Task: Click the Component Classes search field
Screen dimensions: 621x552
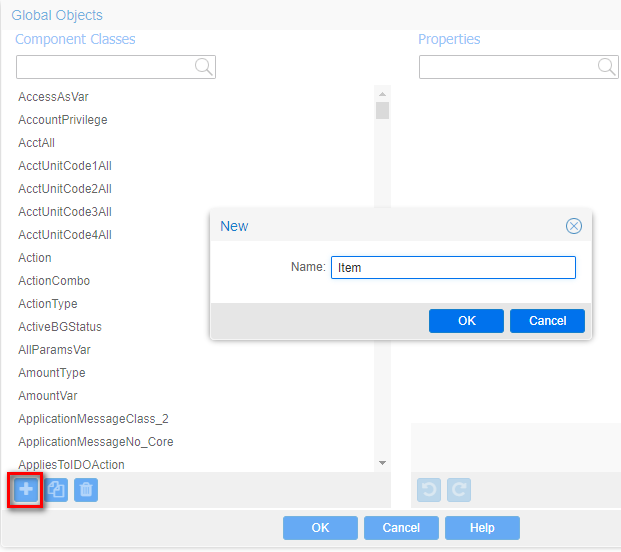Action: coord(105,67)
